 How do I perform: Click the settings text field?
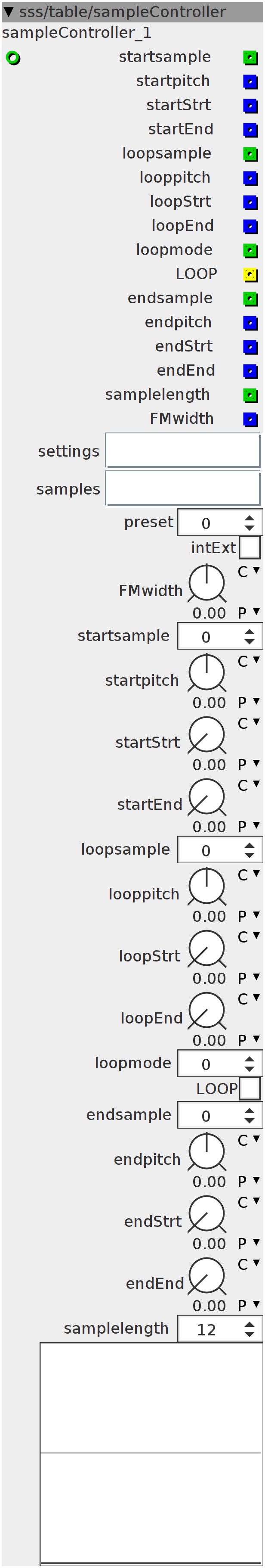[183, 451]
